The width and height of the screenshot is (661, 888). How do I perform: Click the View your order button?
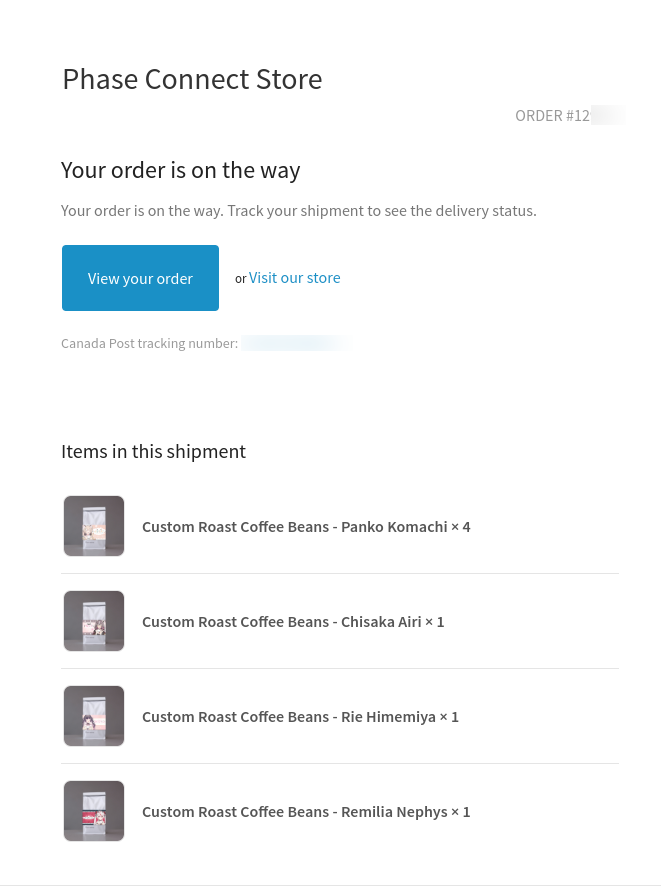(x=140, y=278)
